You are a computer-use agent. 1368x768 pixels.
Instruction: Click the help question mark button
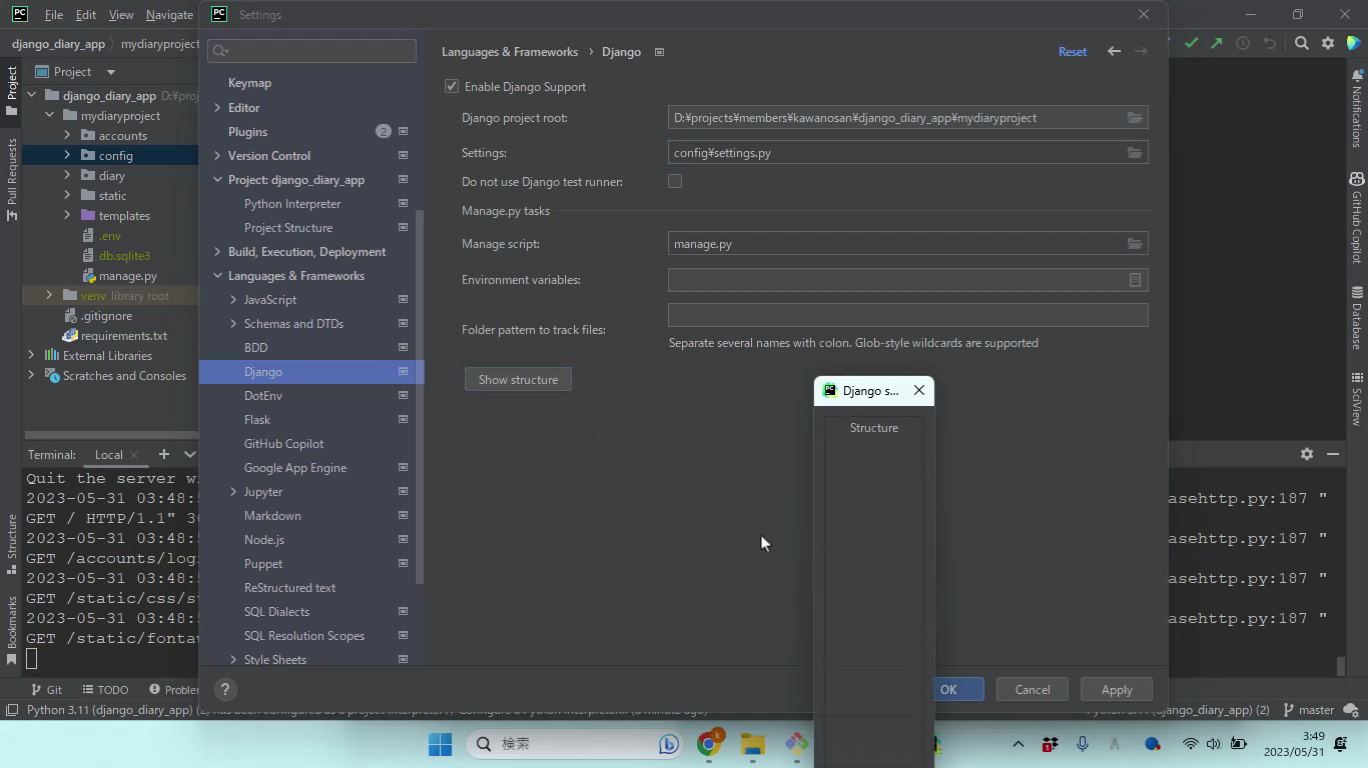pyautogui.click(x=225, y=689)
